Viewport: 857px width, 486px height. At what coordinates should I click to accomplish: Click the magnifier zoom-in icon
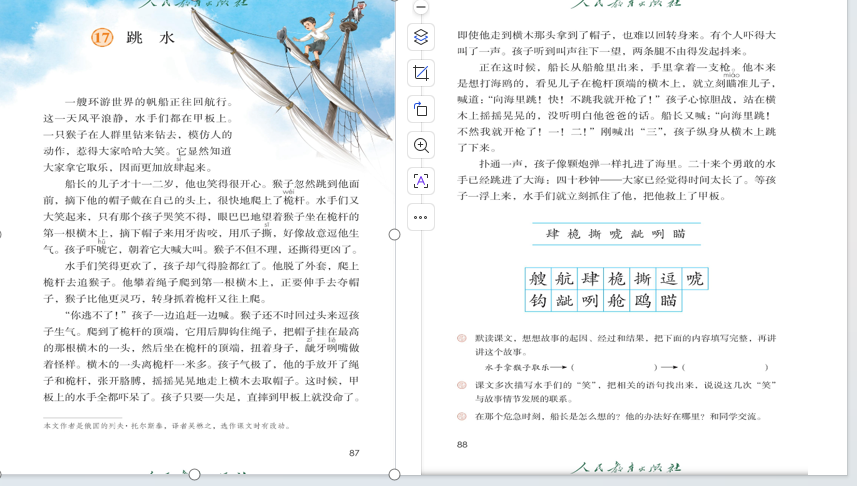[x=421, y=145]
